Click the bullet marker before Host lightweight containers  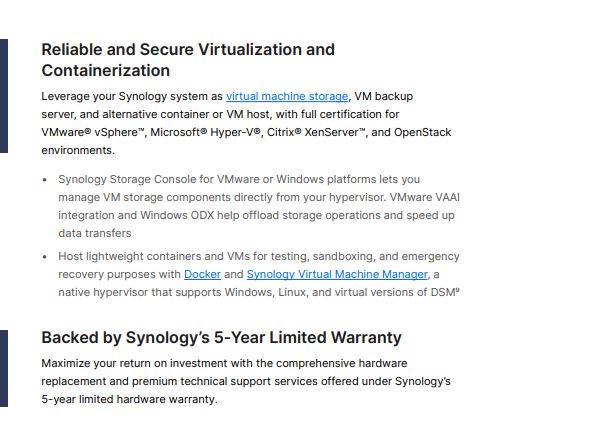[45, 257]
